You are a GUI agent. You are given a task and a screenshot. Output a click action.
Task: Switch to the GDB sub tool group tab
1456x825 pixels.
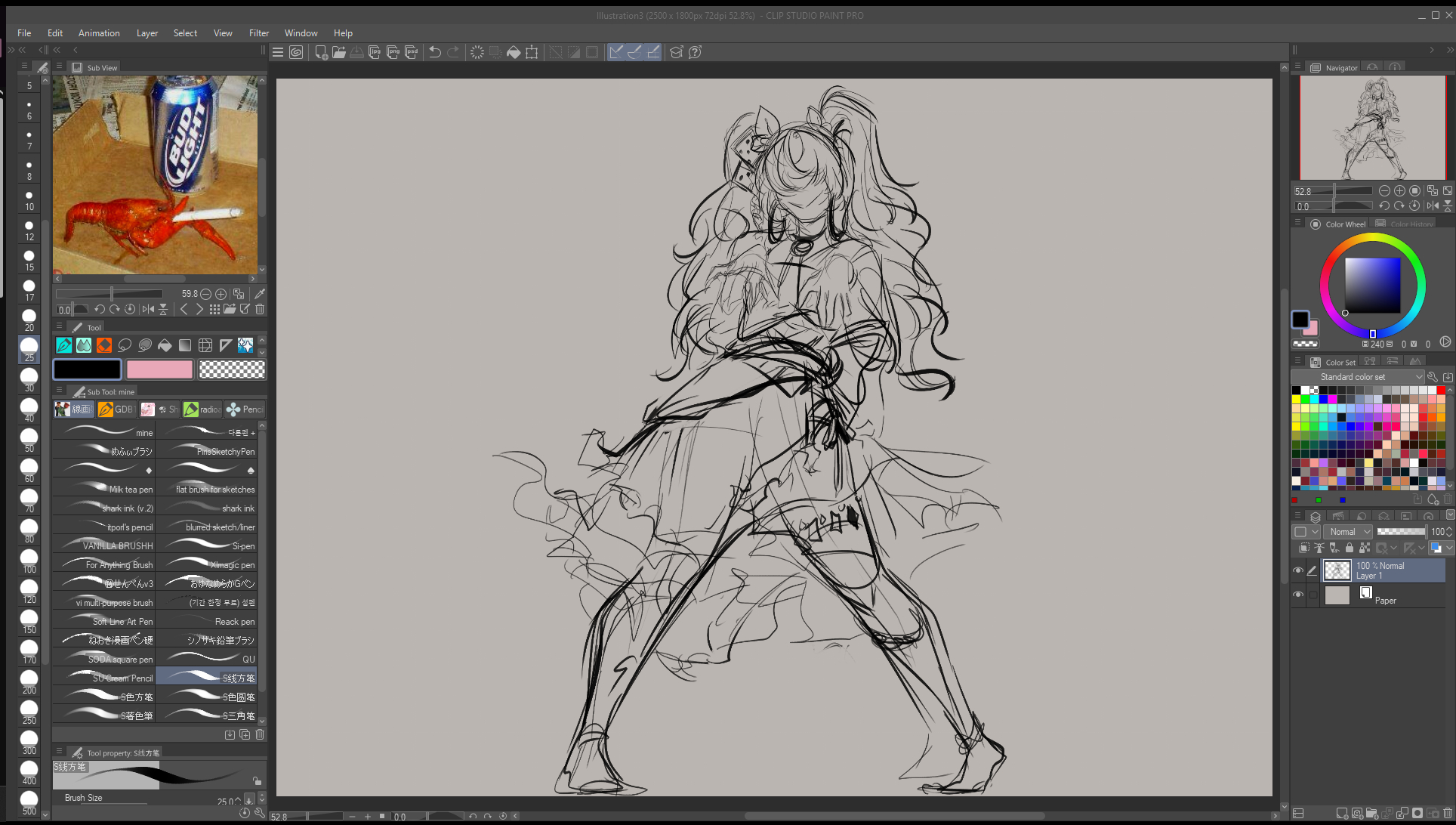pos(116,409)
